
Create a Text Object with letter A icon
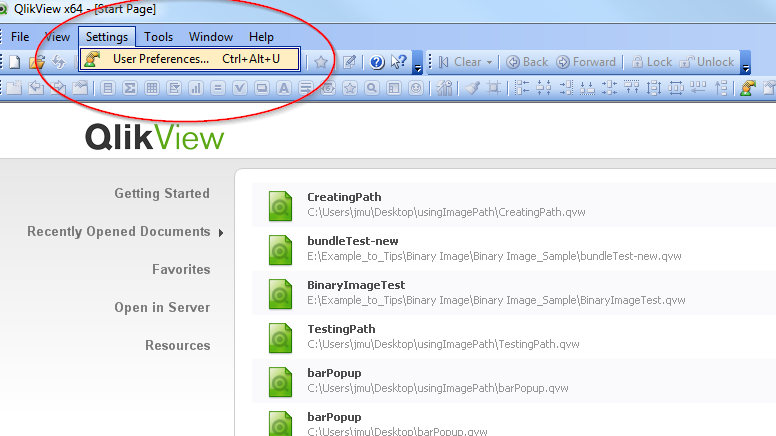284,89
